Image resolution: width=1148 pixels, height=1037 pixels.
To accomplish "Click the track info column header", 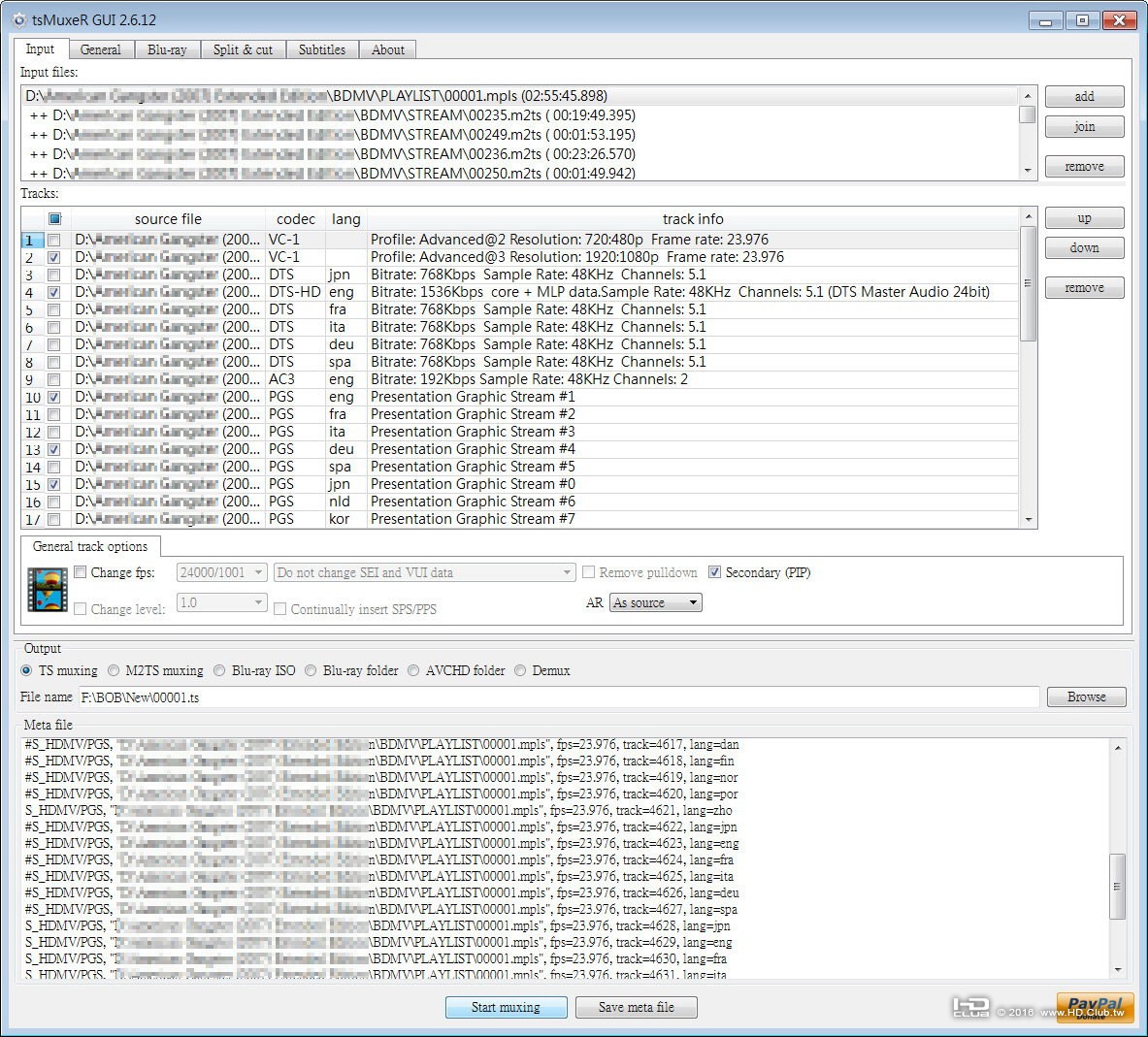I will coord(693,219).
